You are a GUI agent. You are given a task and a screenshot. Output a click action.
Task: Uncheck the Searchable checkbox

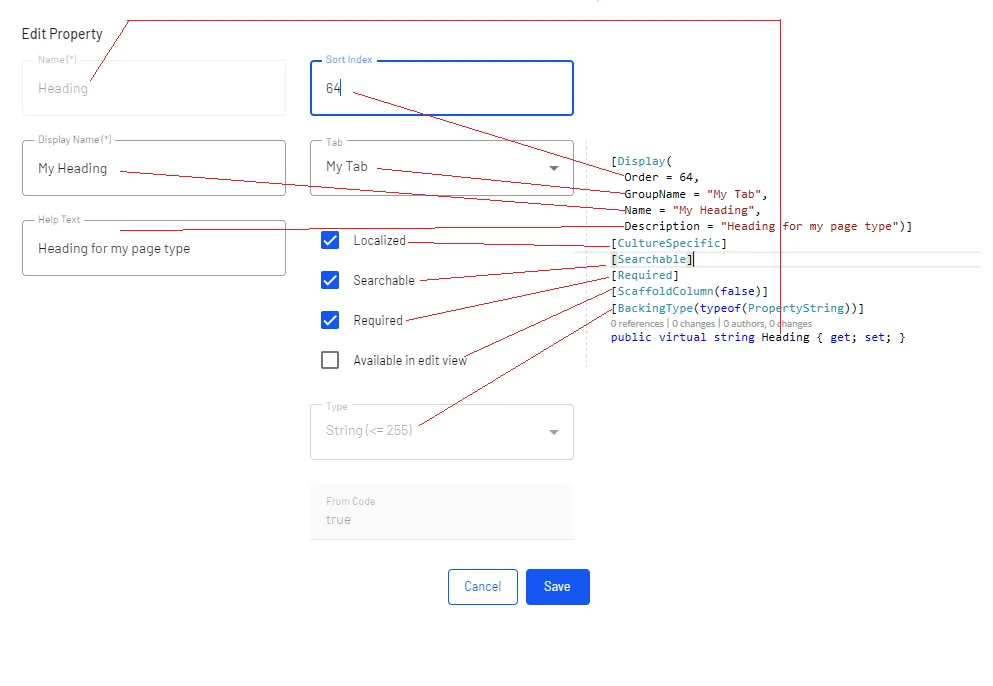click(330, 280)
